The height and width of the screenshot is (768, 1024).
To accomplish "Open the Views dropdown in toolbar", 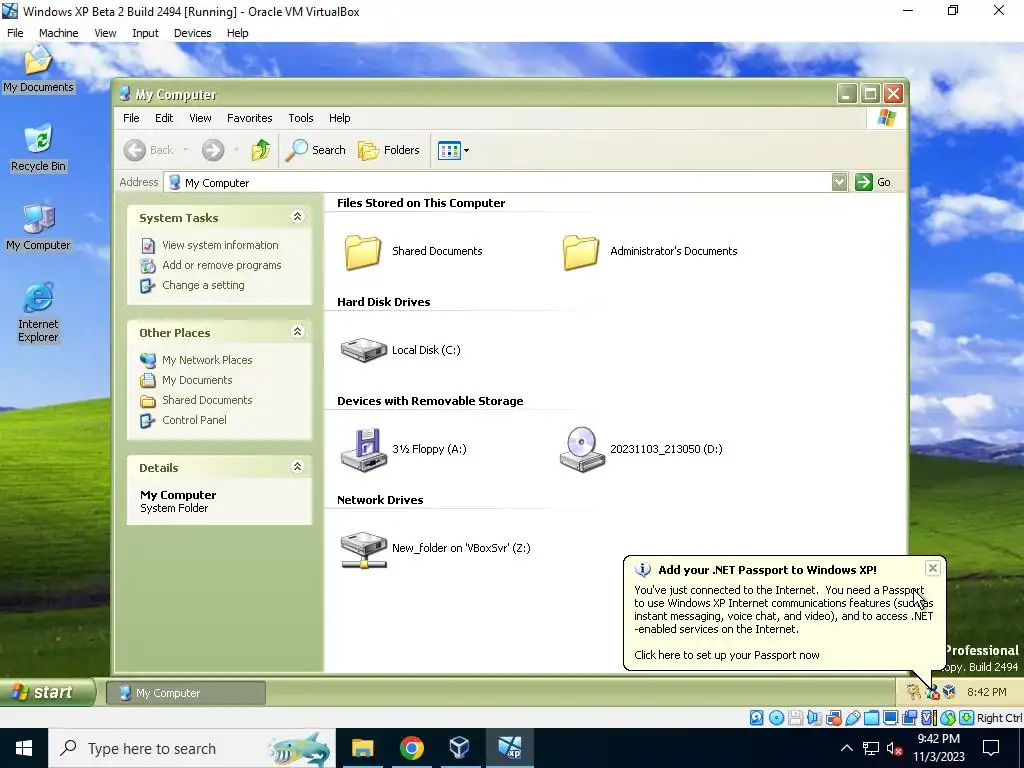I will tap(453, 150).
